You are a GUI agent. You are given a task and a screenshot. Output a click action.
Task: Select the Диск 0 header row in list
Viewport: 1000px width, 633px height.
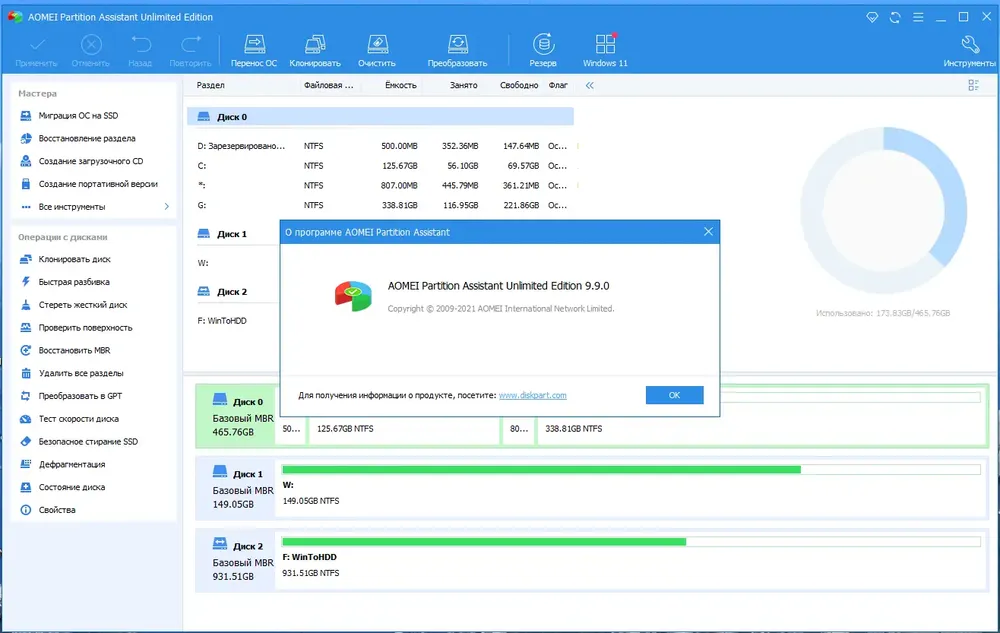(x=381, y=117)
